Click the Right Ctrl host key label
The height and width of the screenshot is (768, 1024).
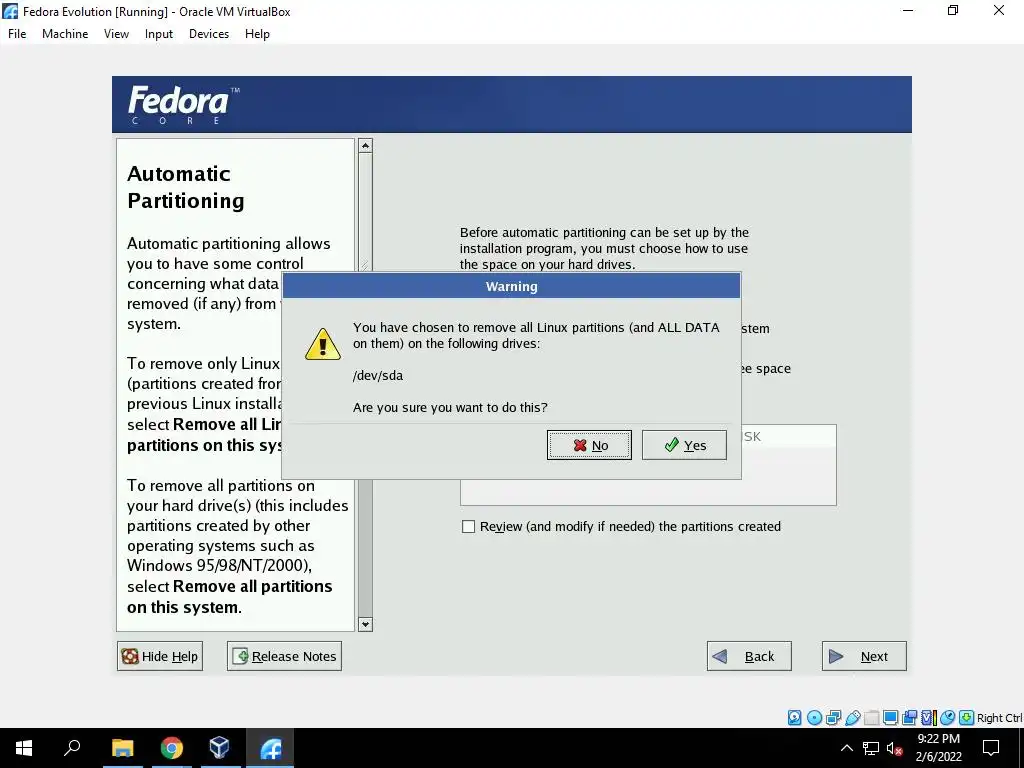click(x=1000, y=718)
